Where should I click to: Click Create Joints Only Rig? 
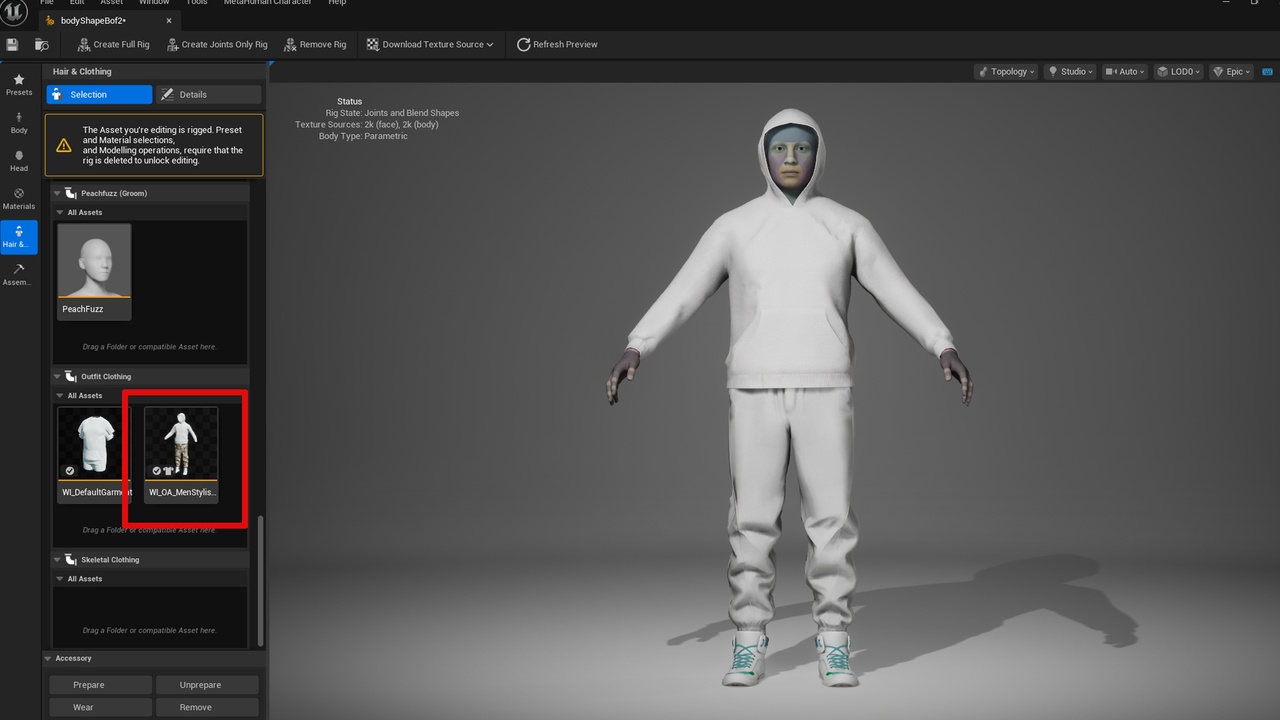coord(217,44)
